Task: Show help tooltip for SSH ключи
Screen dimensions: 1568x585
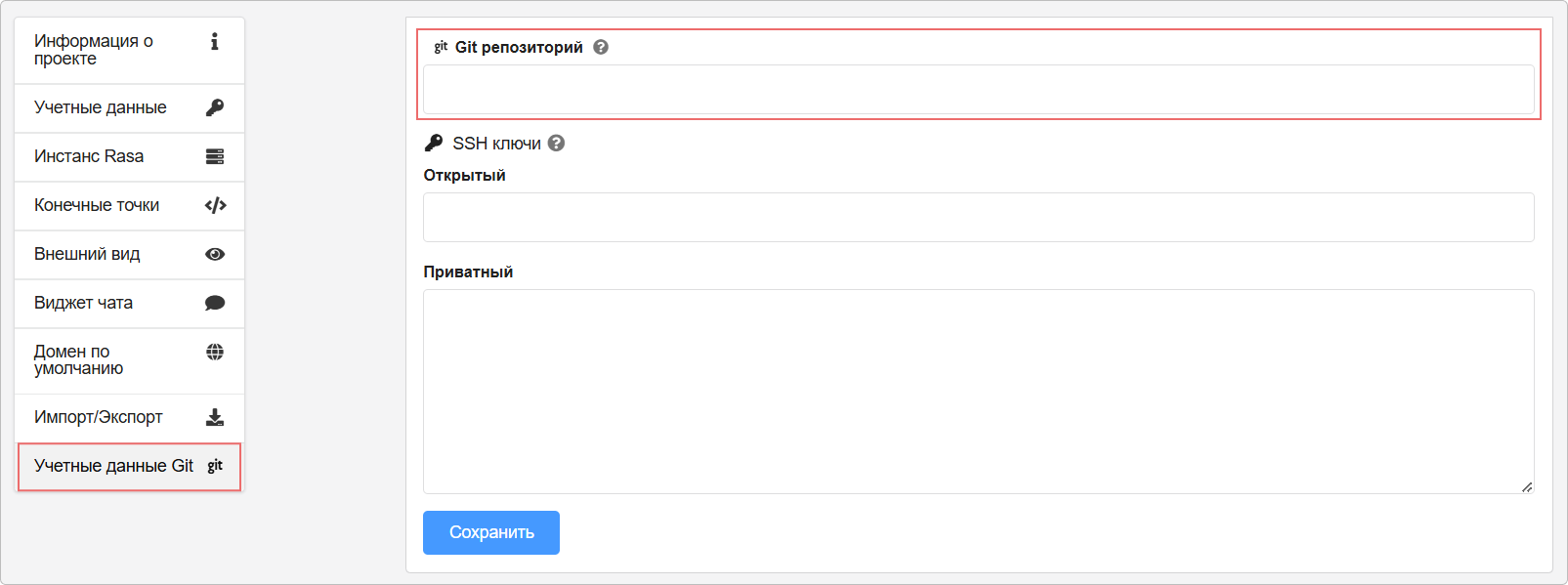Action: 556,144
